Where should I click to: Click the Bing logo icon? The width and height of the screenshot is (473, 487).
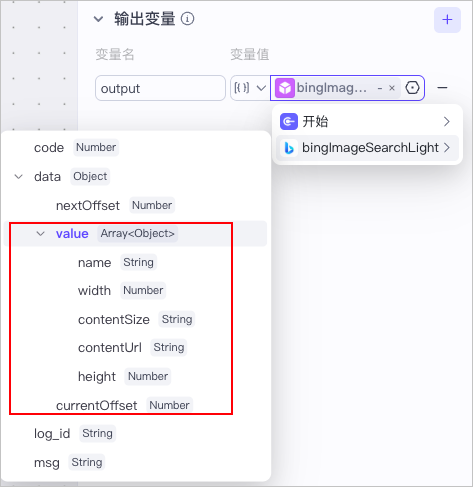tap(289, 148)
